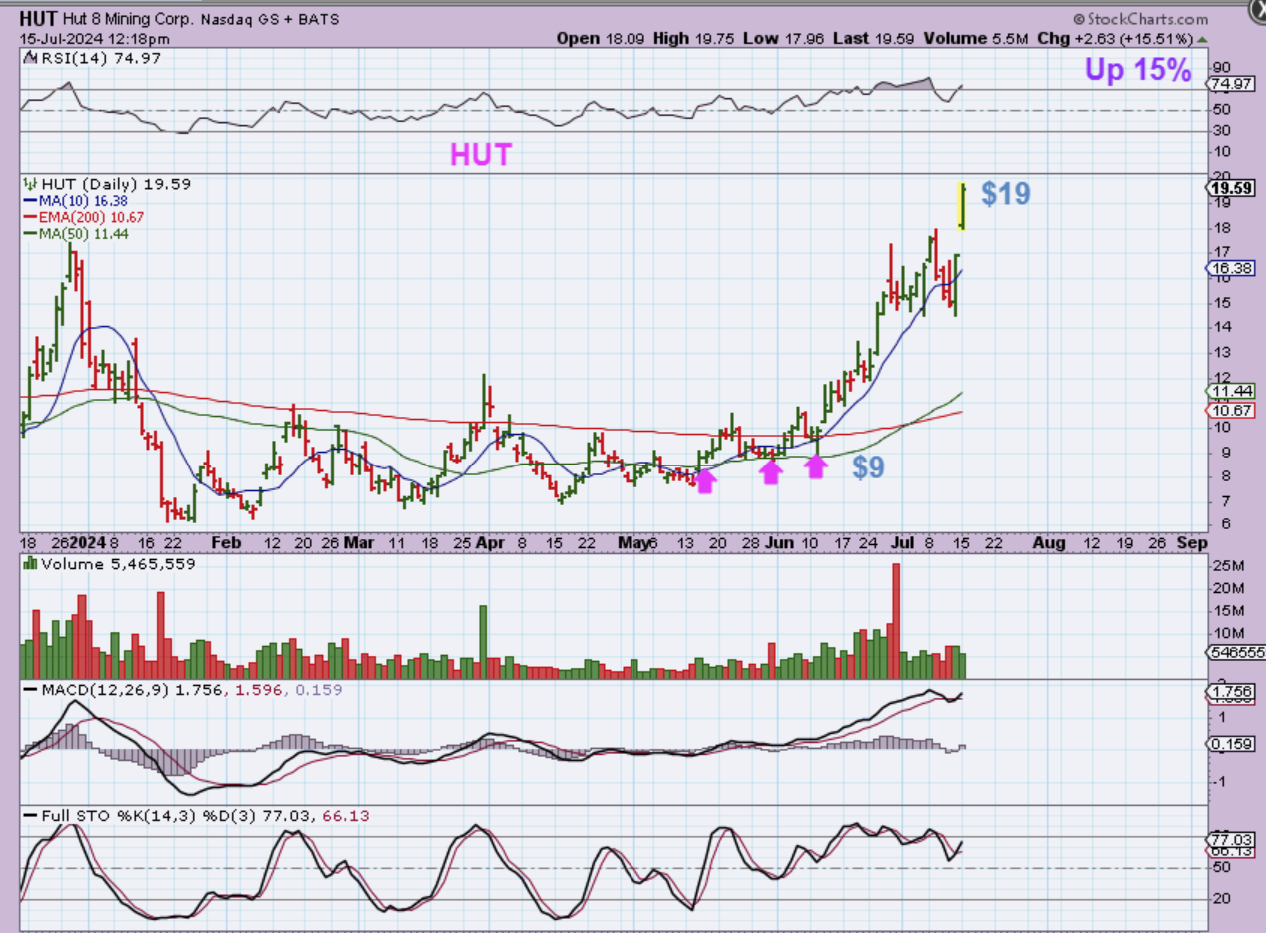Click the 'EMA(200) 10.67' legend entry

click(x=82, y=217)
